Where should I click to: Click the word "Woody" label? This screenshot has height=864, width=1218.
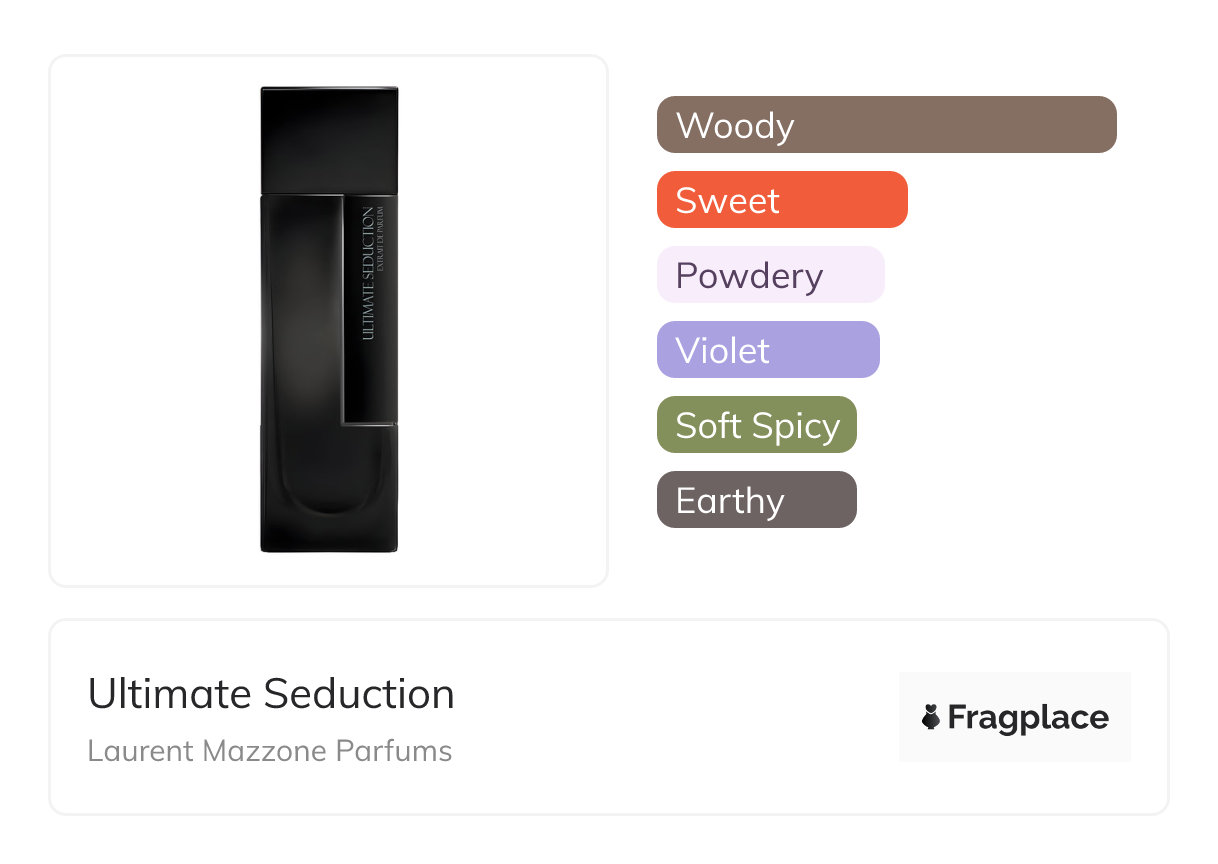click(x=735, y=126)
